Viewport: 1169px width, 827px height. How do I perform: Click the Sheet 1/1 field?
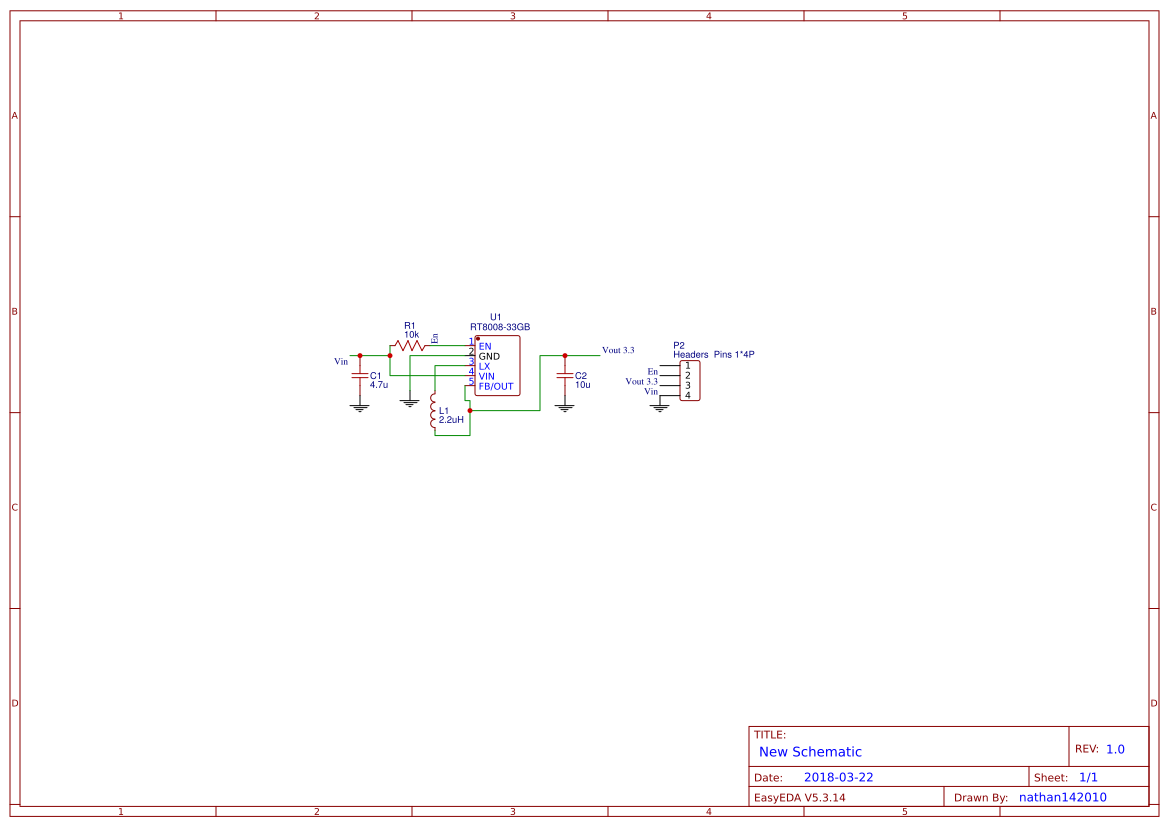pos(1090,776)
